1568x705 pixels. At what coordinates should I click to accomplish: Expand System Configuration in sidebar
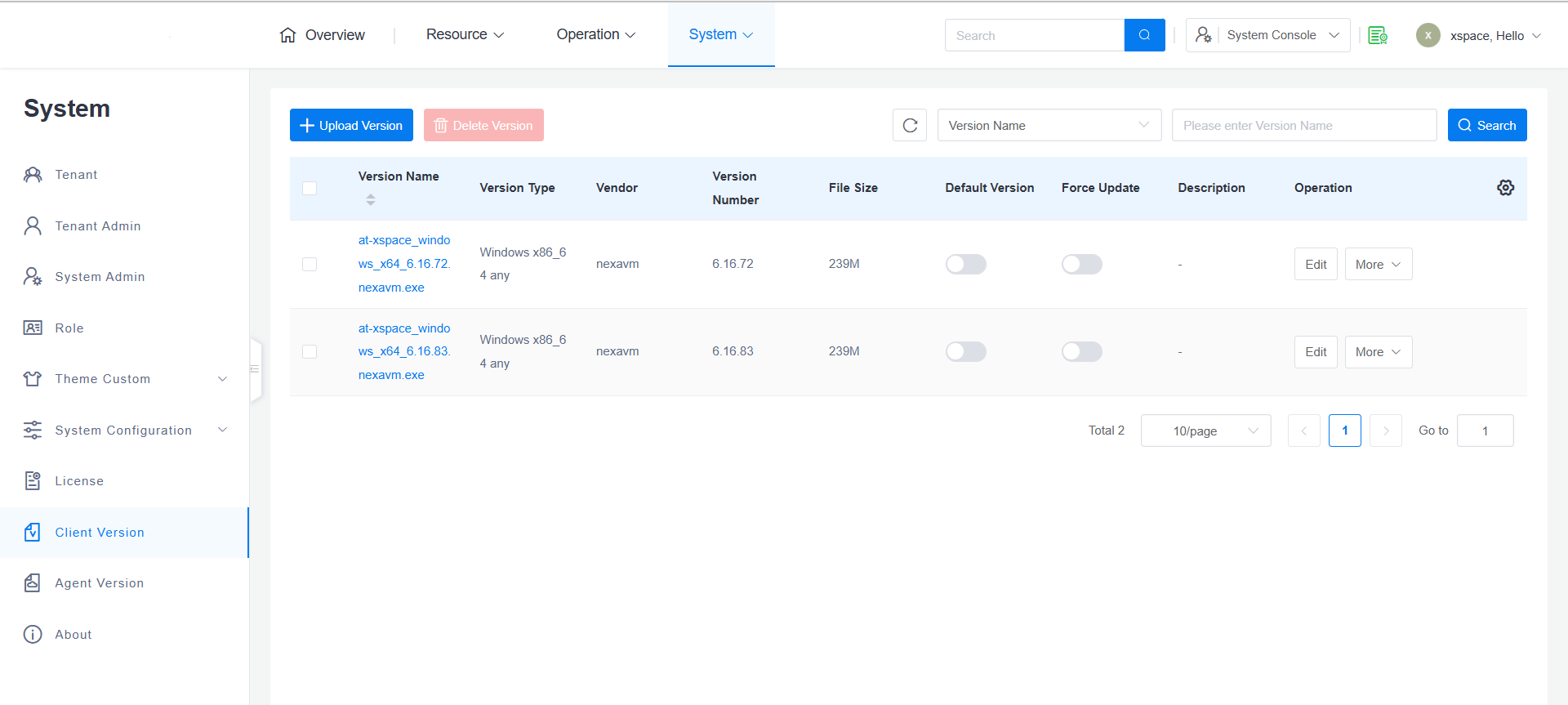[123, 431]
